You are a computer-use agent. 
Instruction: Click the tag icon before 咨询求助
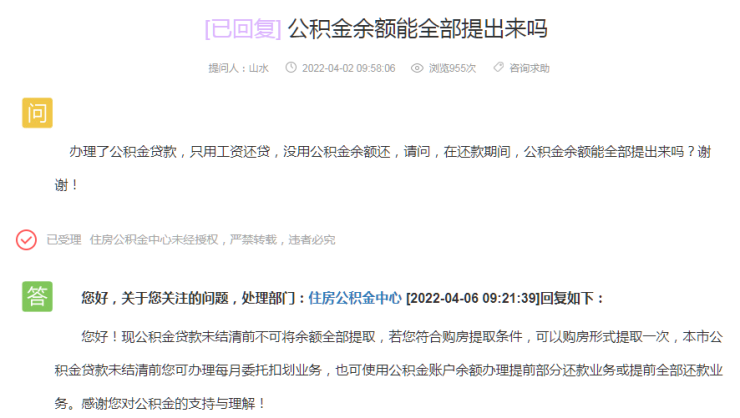[498, 67]
